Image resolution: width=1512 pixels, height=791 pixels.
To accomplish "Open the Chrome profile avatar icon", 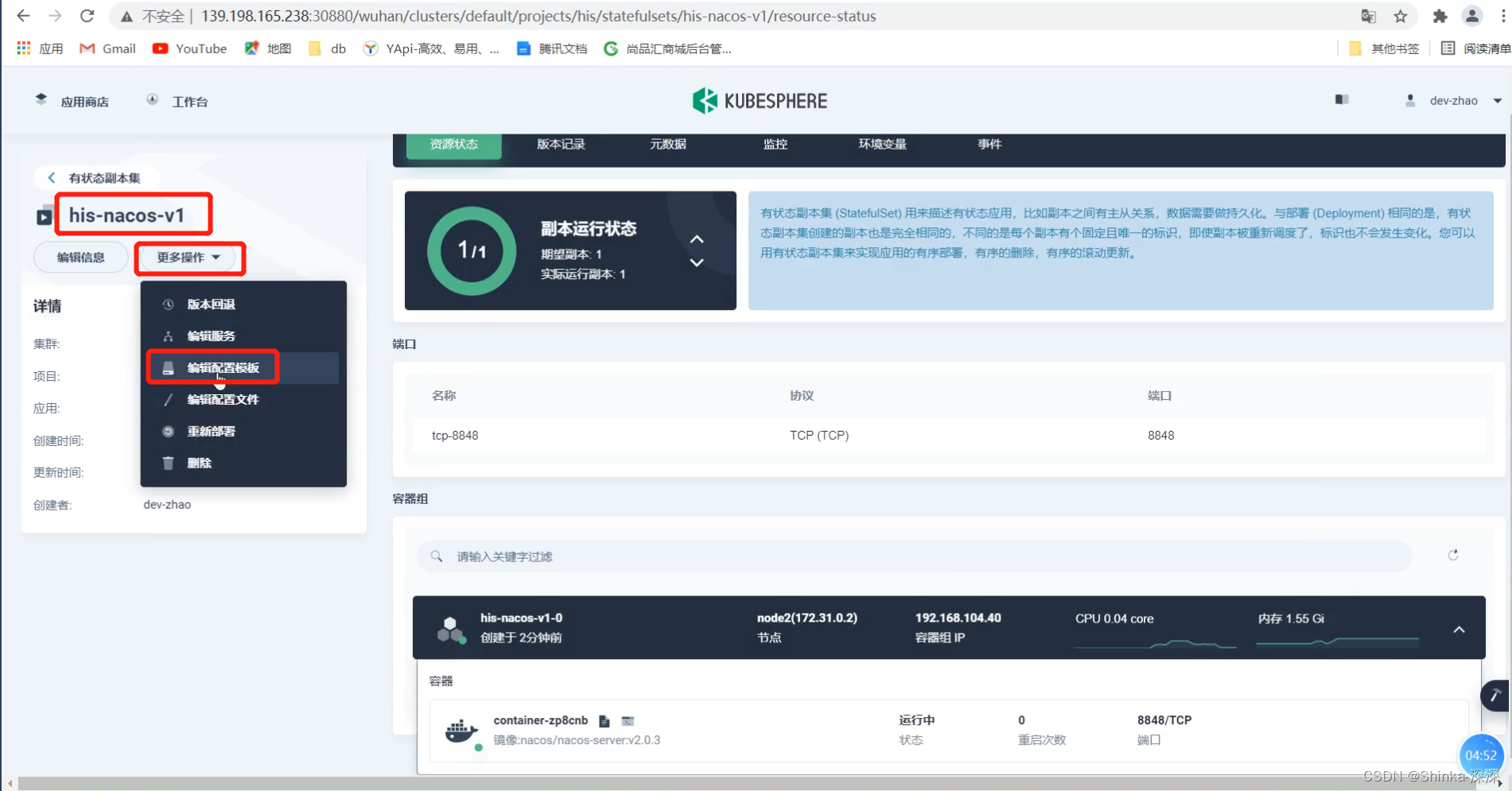I will pos(1472,16).
